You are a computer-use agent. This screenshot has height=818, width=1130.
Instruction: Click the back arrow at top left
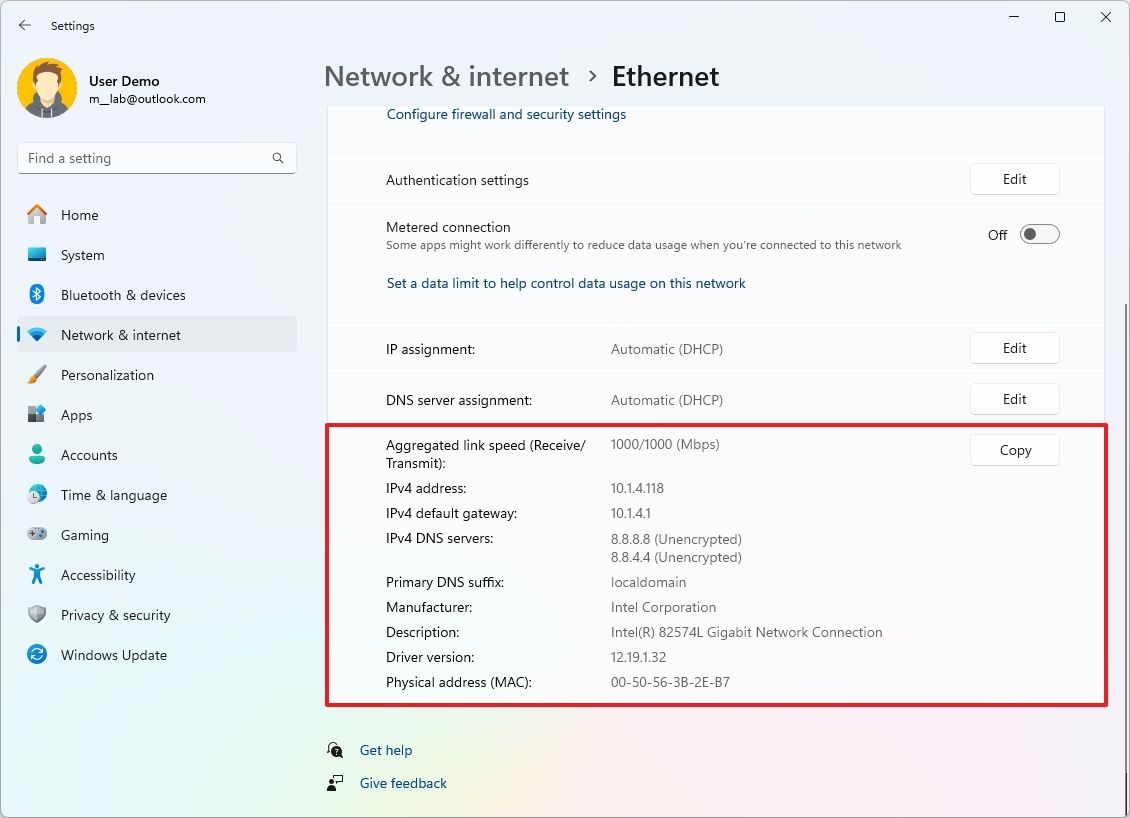pos(24,25)
